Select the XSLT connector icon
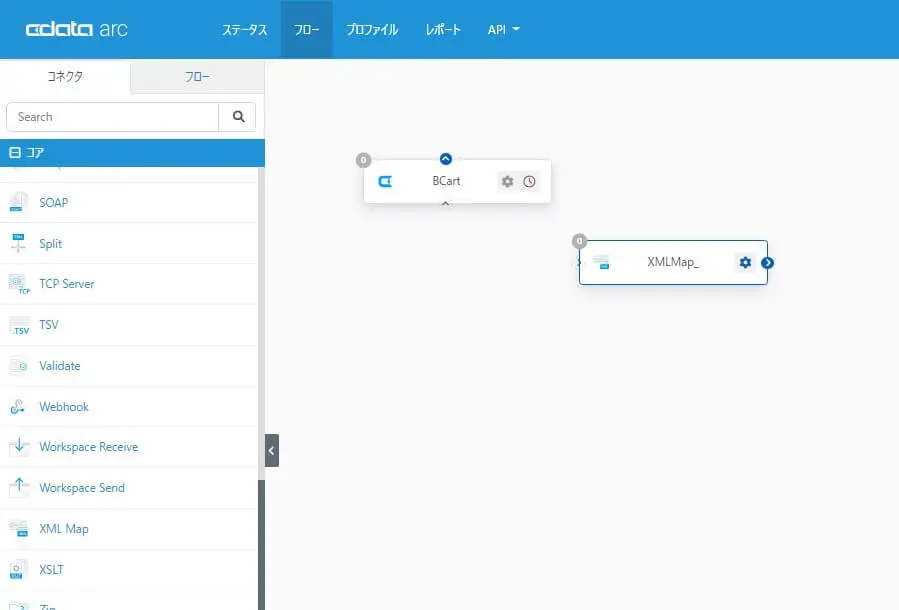899x610 pixels. tap(18, 569)
